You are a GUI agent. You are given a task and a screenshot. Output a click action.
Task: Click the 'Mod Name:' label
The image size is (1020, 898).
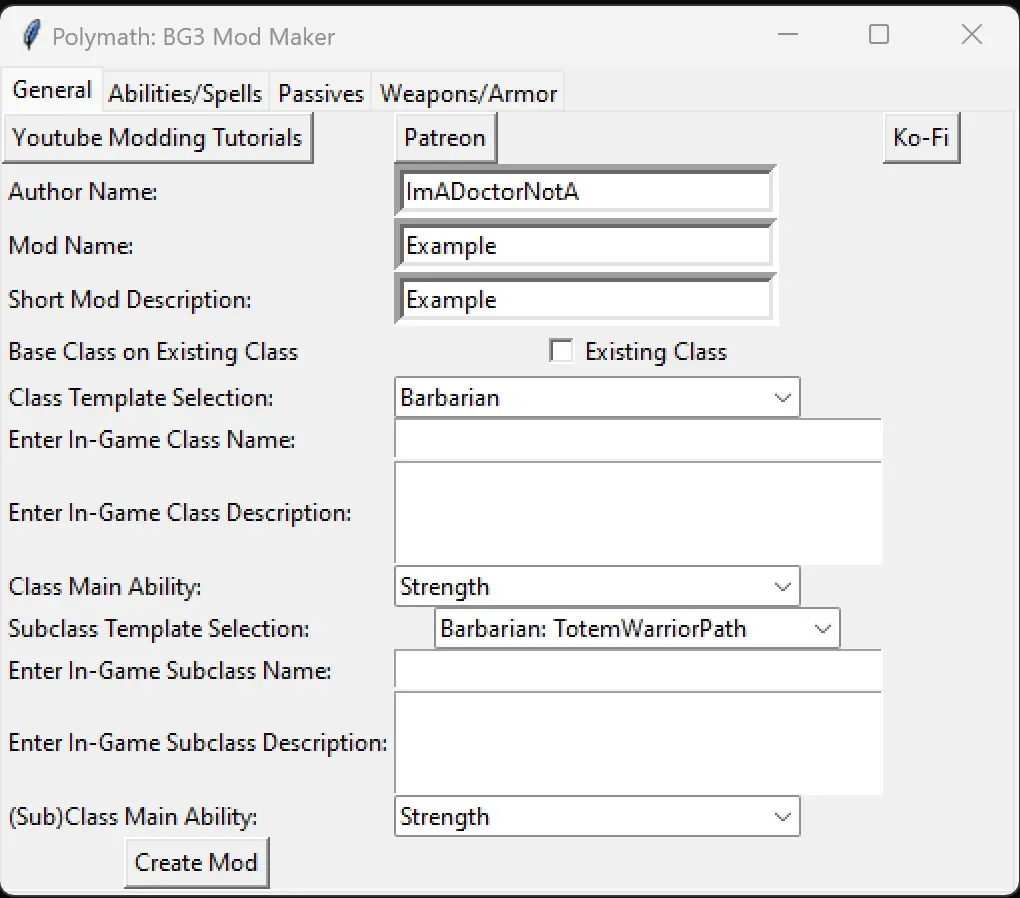point(71,245)
